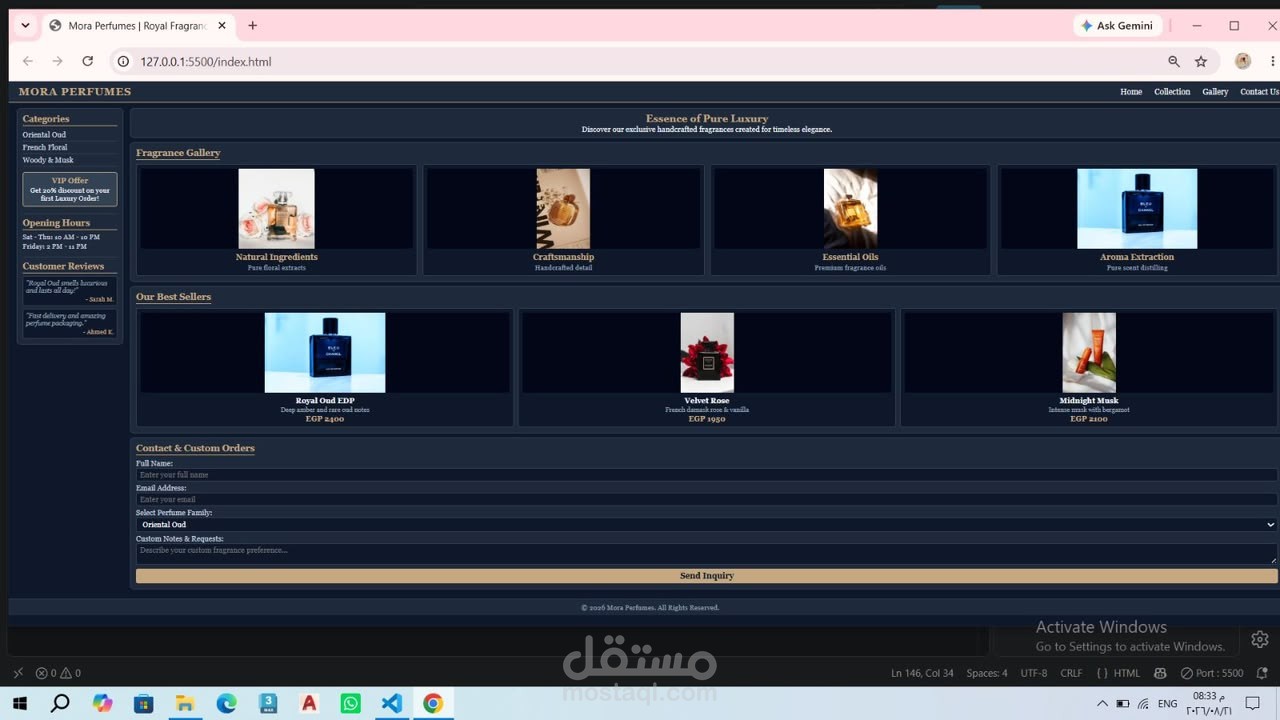
Task: Open the site information icon beside the URL
Action: coord(123,61)
